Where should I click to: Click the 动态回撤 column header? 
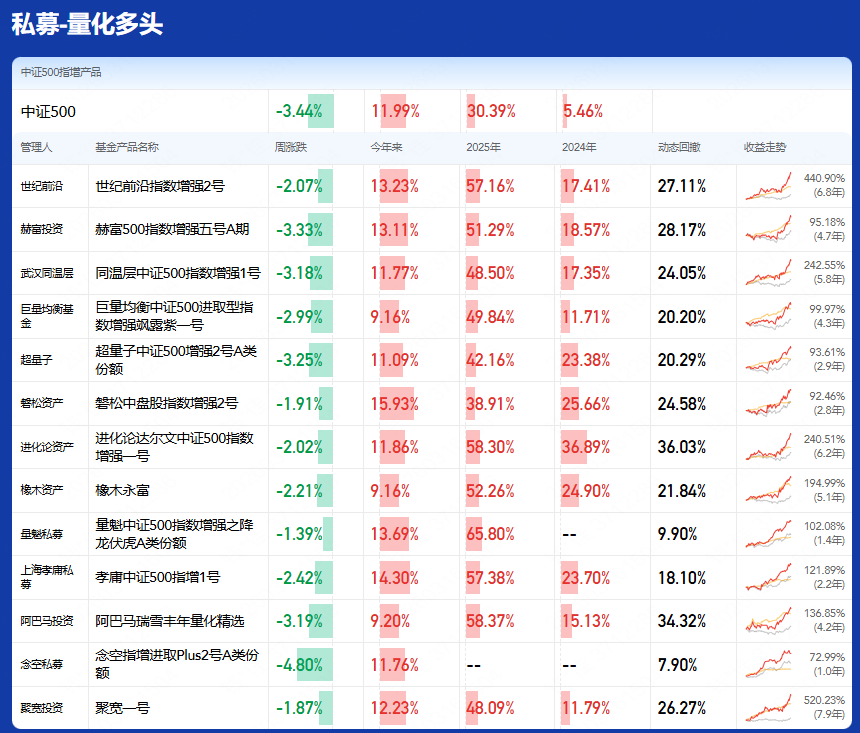(679, 147)
